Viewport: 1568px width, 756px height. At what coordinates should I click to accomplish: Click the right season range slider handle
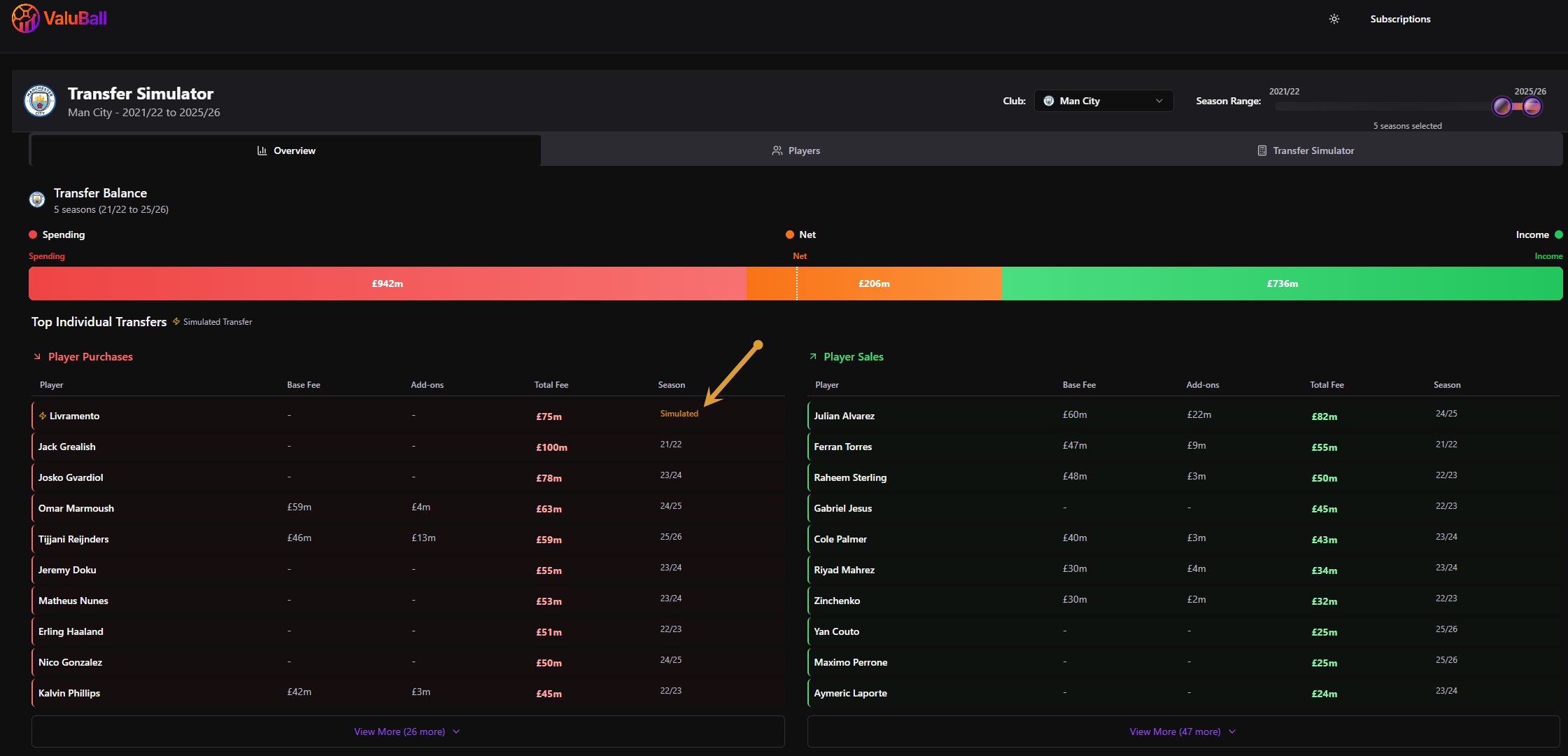click(1532, 106)
